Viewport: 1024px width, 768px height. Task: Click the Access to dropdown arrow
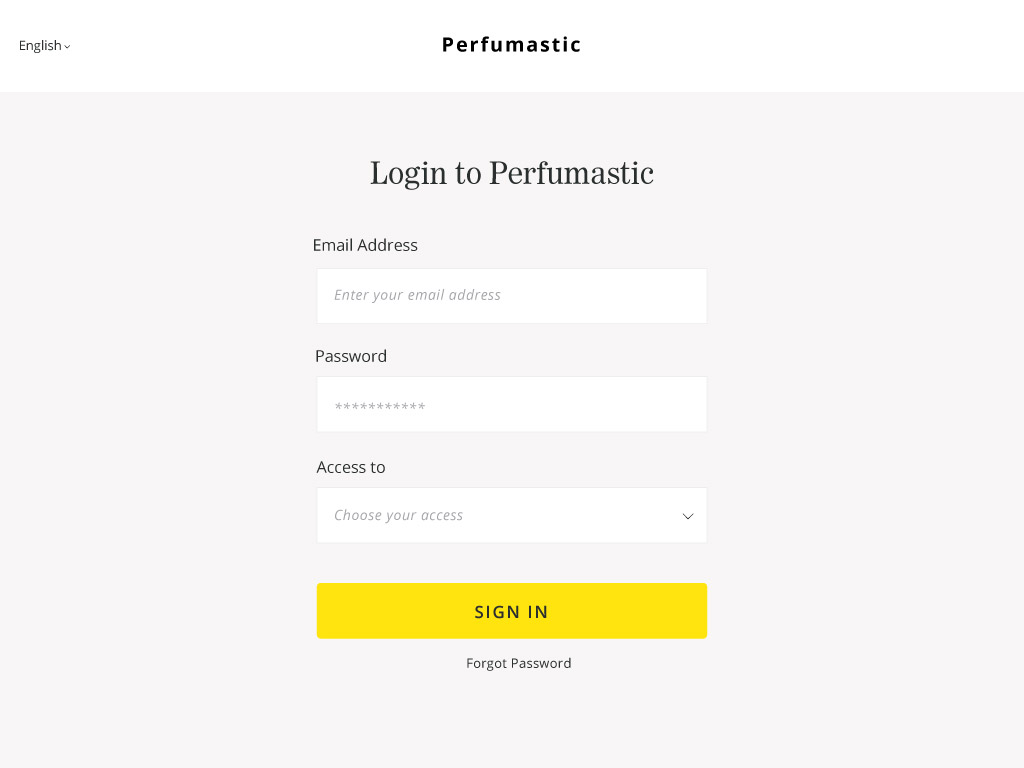(x=687, y=516)
